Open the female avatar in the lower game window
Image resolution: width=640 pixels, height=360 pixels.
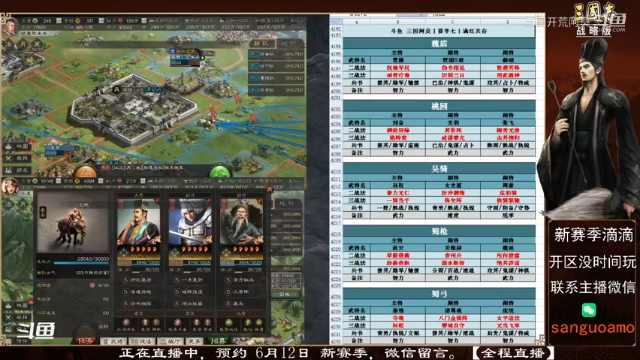10,186
